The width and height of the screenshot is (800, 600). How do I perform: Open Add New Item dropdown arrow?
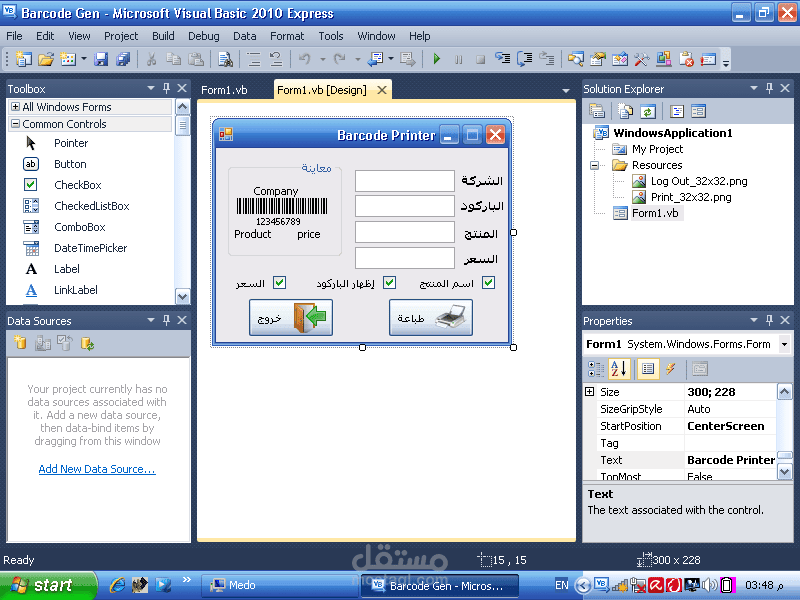(84, 59)
